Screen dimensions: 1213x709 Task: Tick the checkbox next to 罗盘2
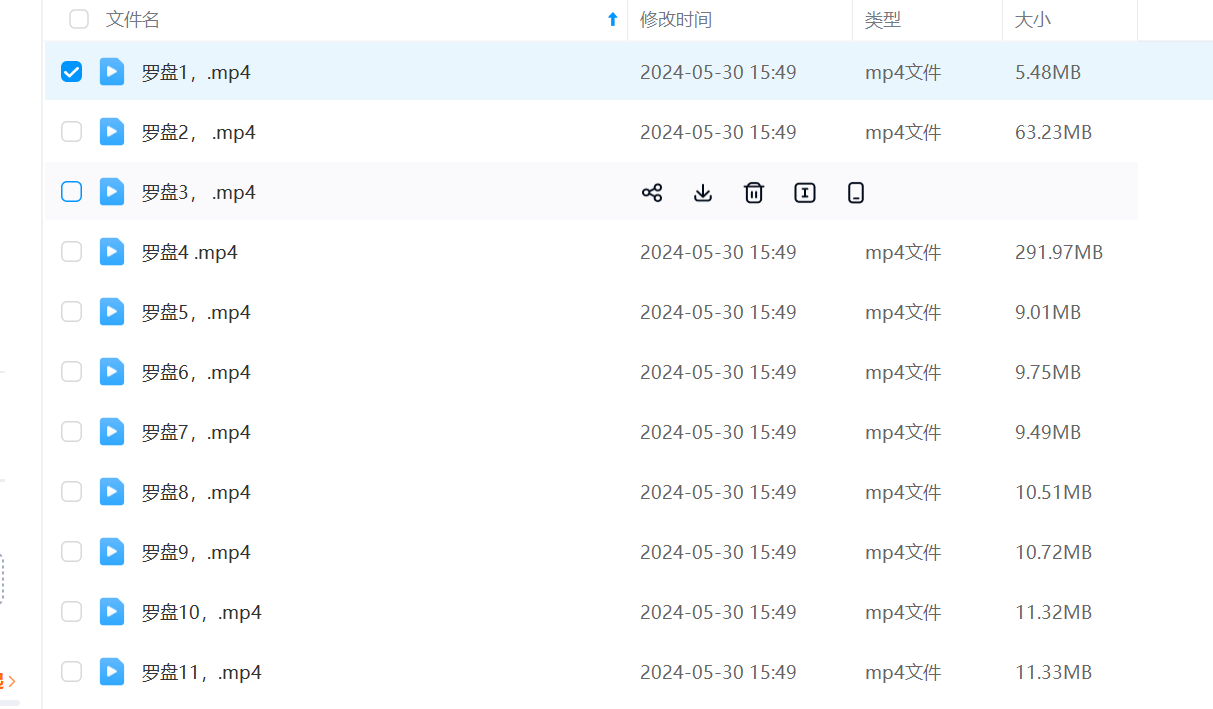[71, 132]
